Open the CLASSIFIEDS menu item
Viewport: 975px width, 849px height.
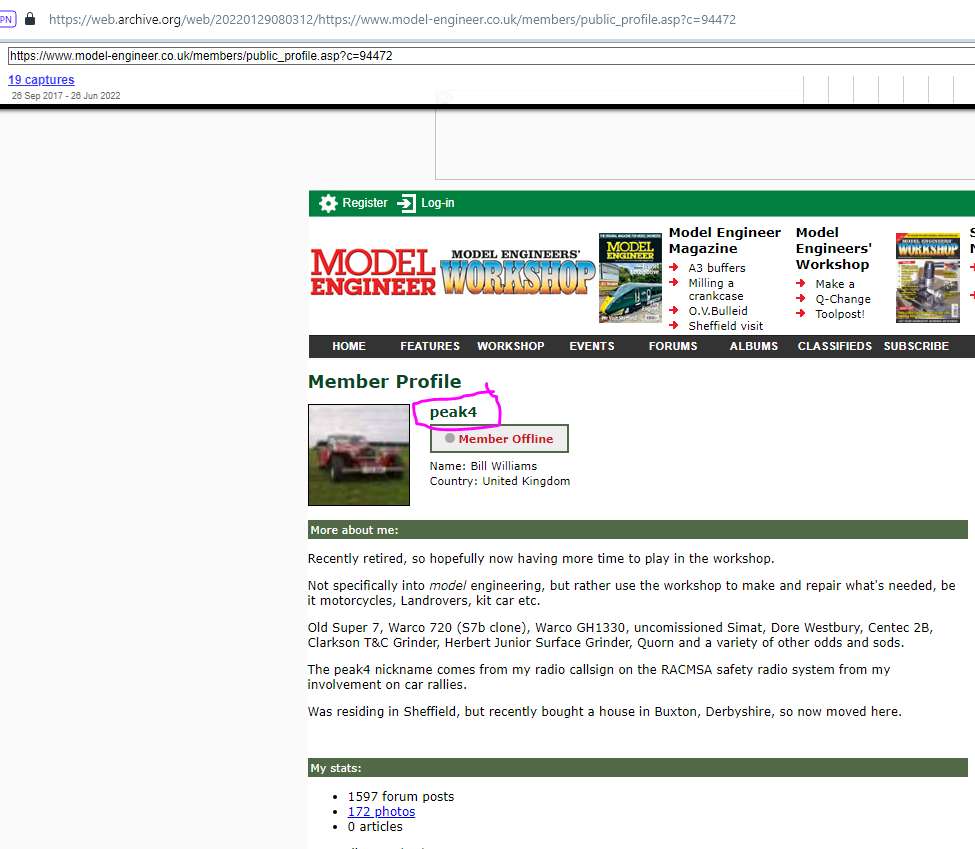point(834,346)
